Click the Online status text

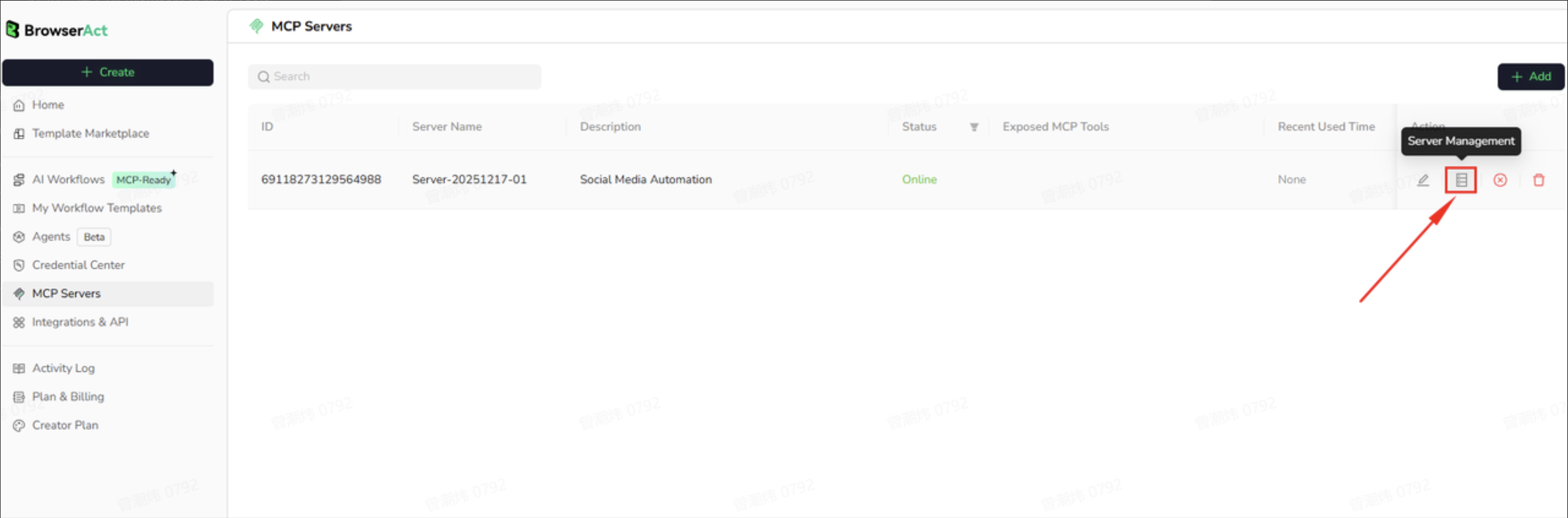click(919, 179)
